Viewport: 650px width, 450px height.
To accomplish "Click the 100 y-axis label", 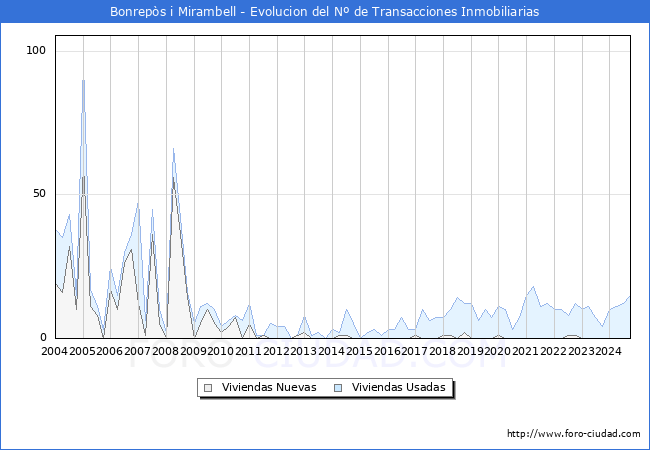I will [x=36, y=51].
